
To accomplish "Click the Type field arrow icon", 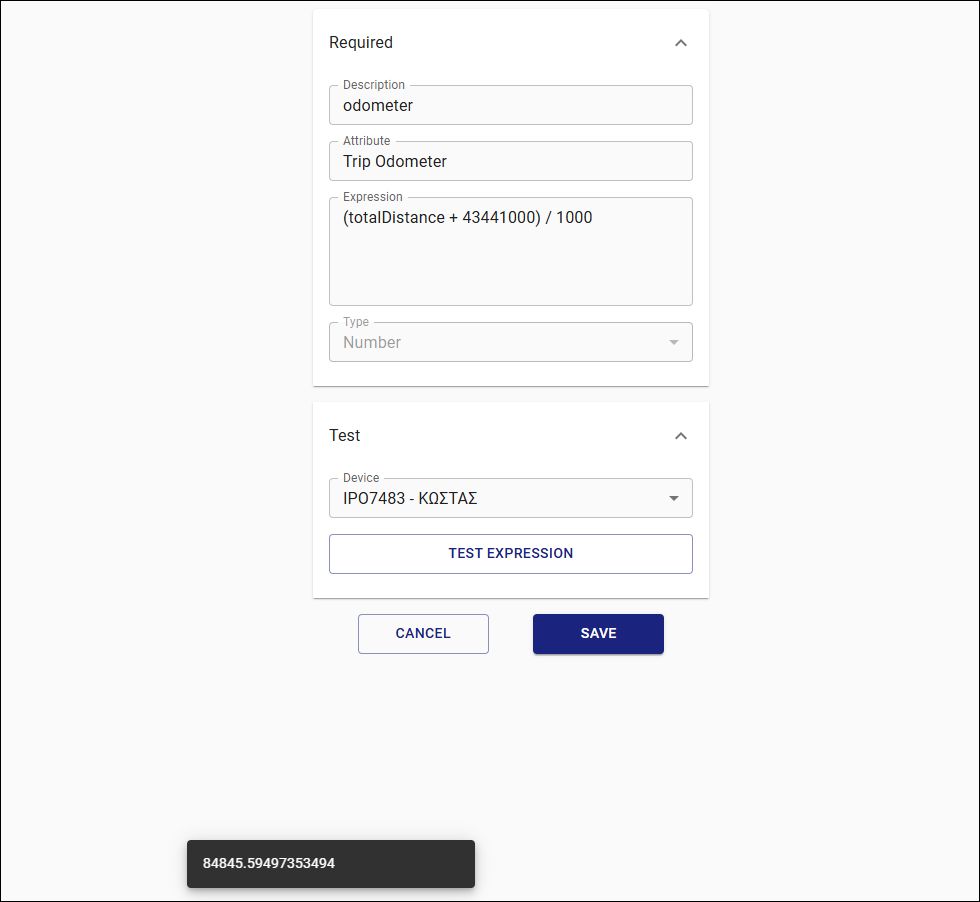I will [x=673, y=342].
